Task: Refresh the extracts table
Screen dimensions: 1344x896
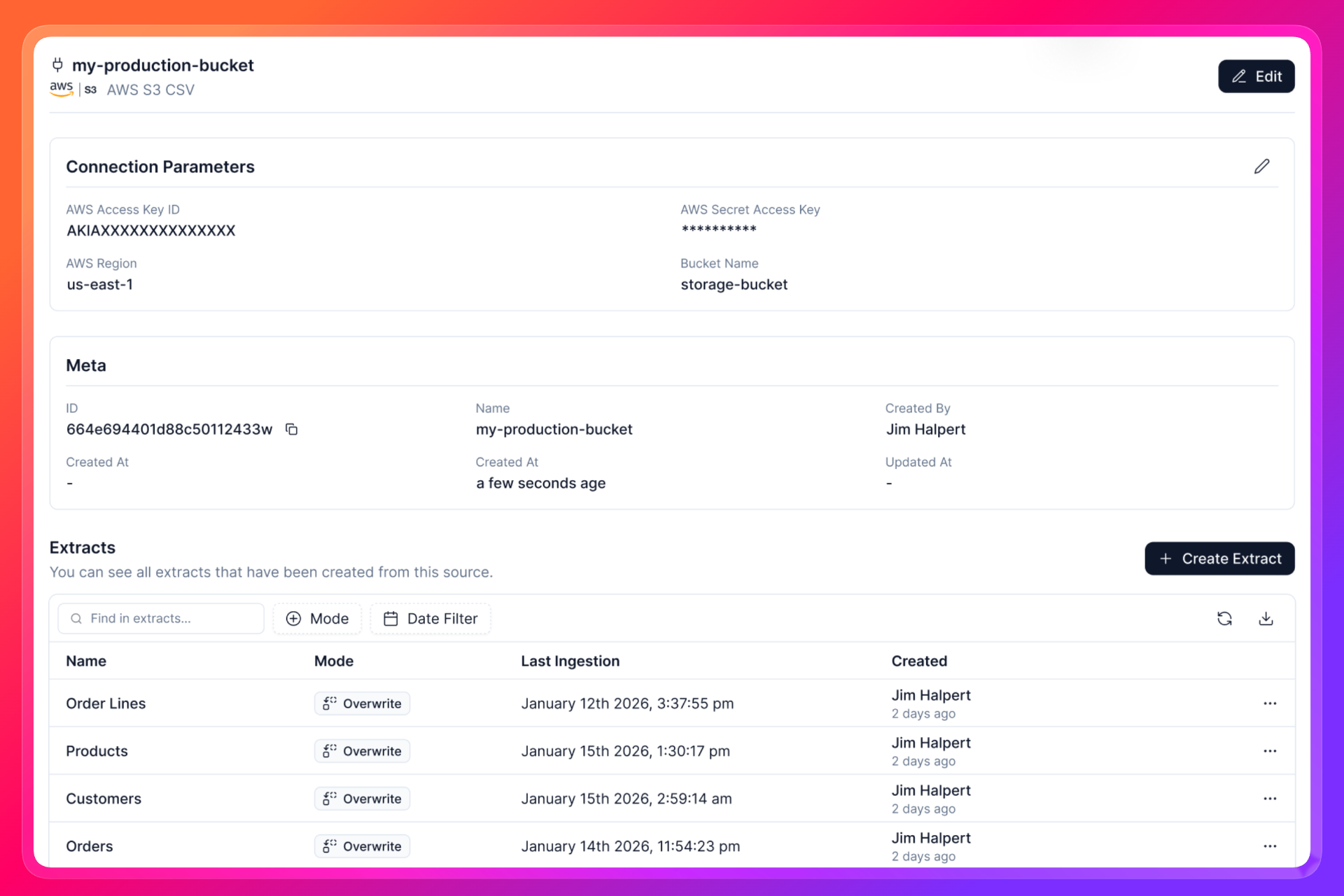Action: click(x=1224, y=619)
